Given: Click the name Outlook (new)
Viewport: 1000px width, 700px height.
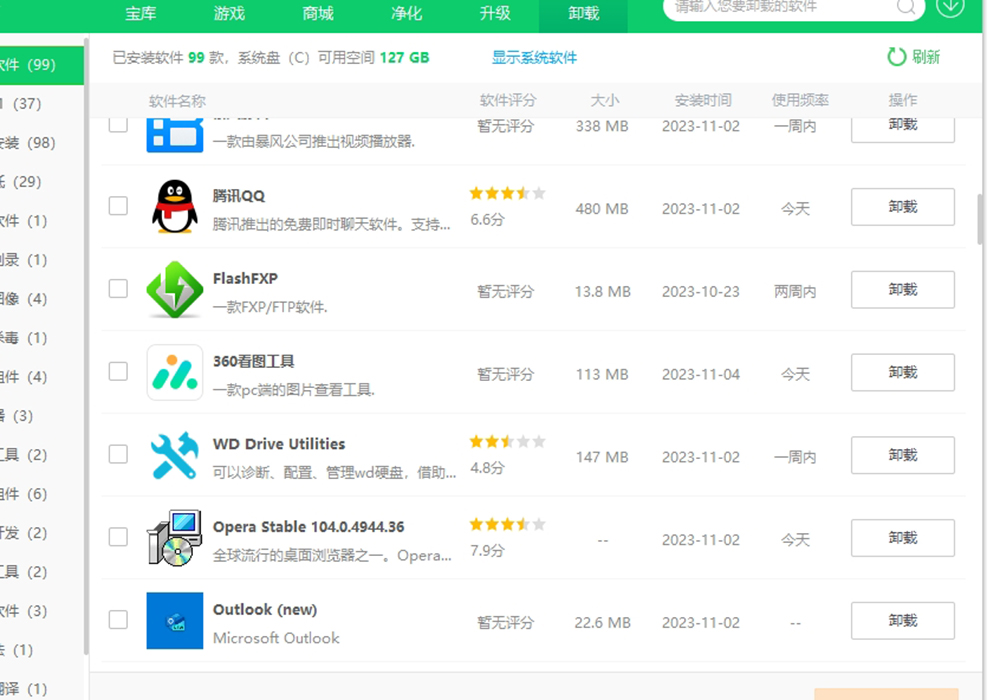Looking at the screenshot, I should pos(265,609).
